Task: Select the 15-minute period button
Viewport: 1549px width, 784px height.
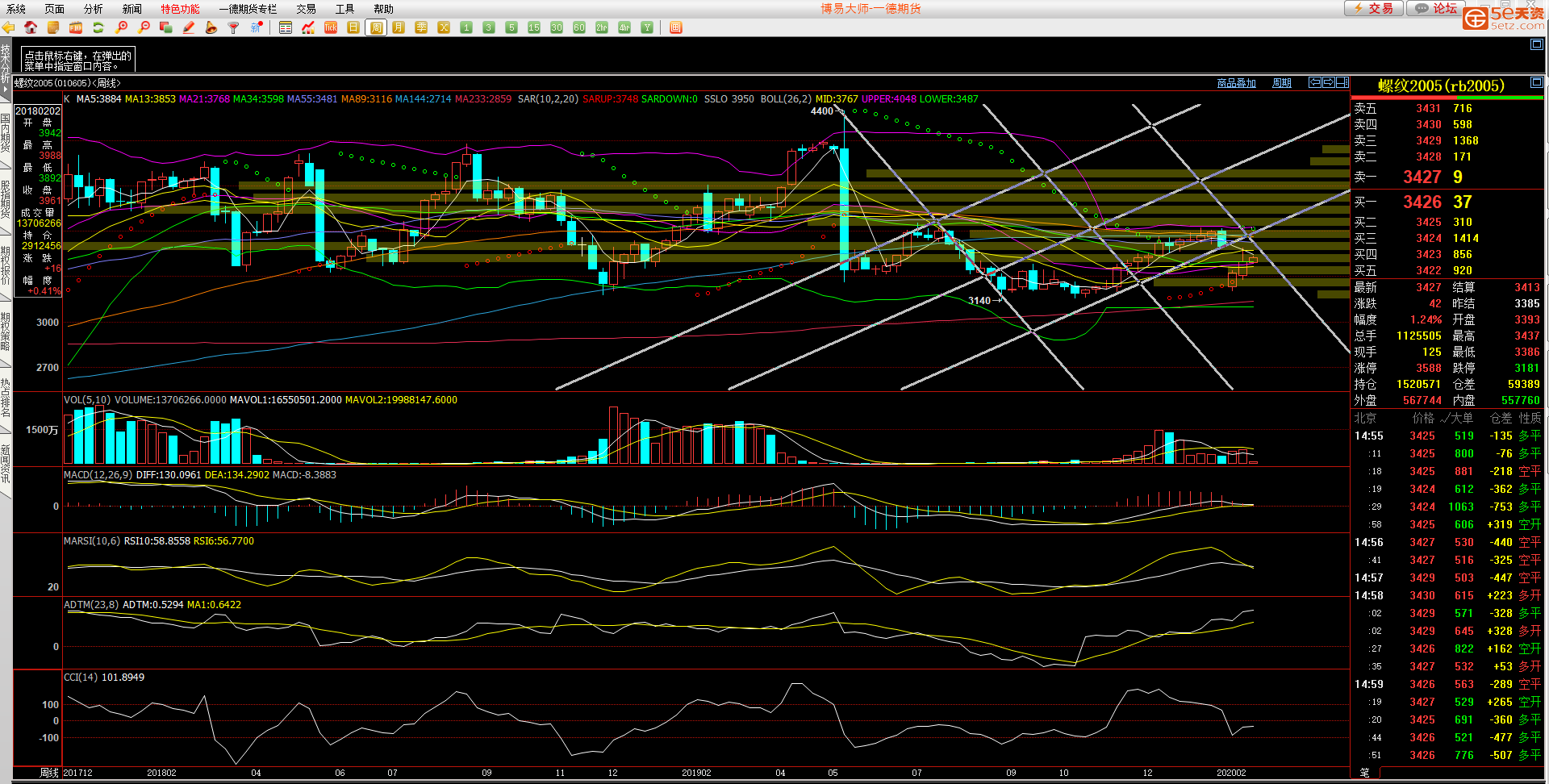Action: pos(533,27)
